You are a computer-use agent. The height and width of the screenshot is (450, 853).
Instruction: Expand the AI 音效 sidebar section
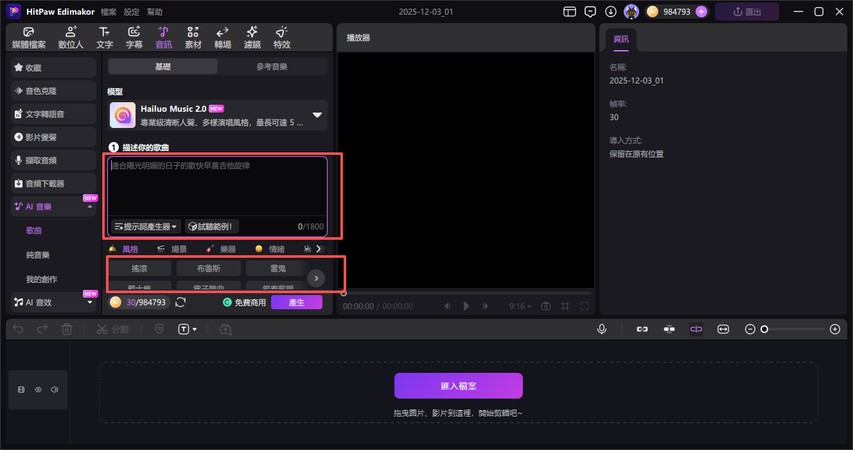coord(90,303)
